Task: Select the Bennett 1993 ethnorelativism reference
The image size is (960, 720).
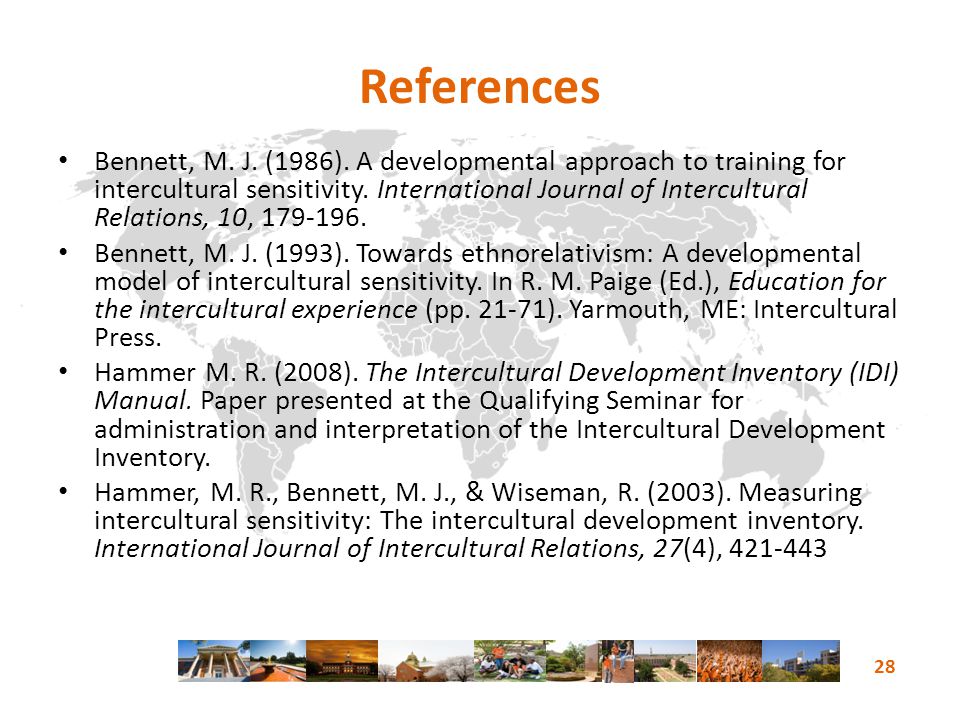Action: coord(495,295)
